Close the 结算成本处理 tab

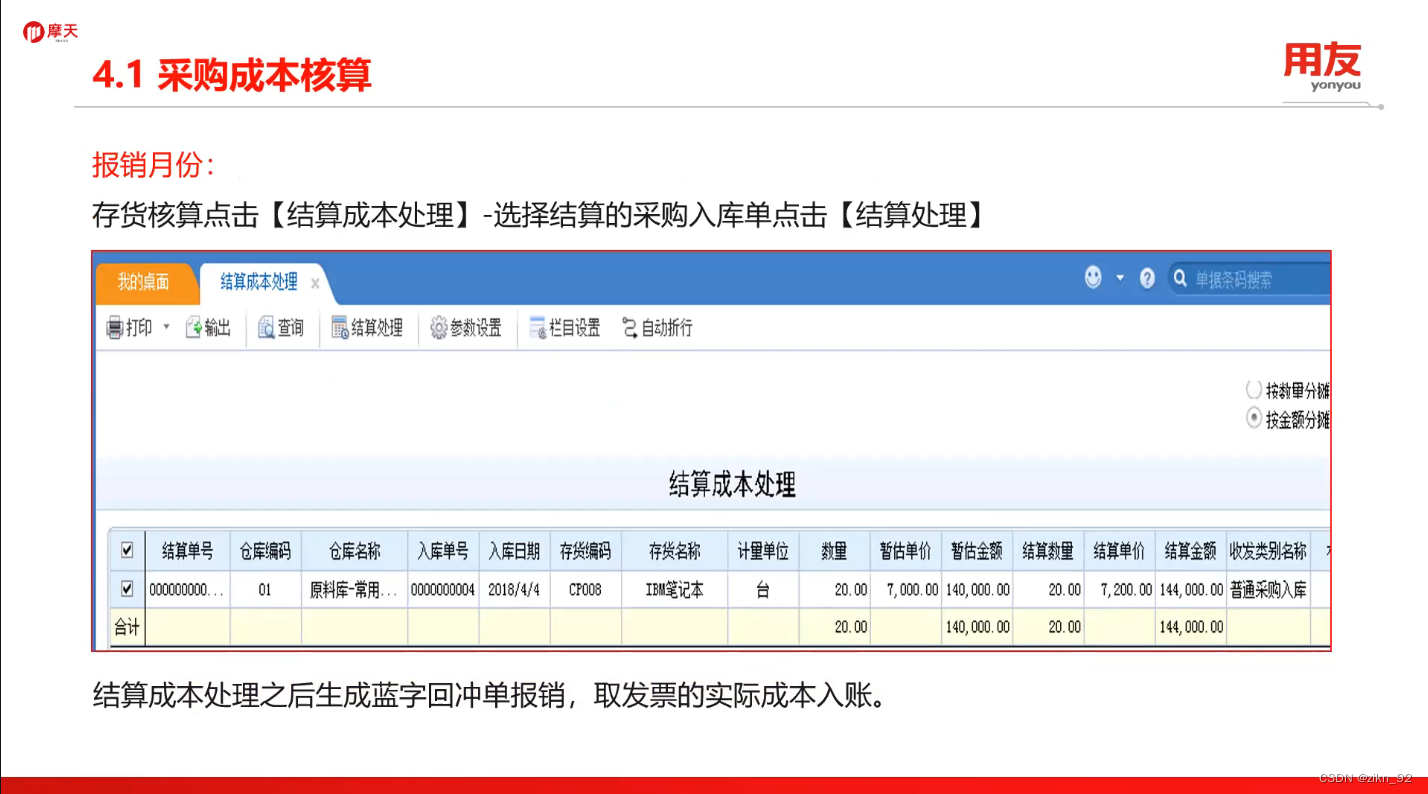[x=314, y=283]
